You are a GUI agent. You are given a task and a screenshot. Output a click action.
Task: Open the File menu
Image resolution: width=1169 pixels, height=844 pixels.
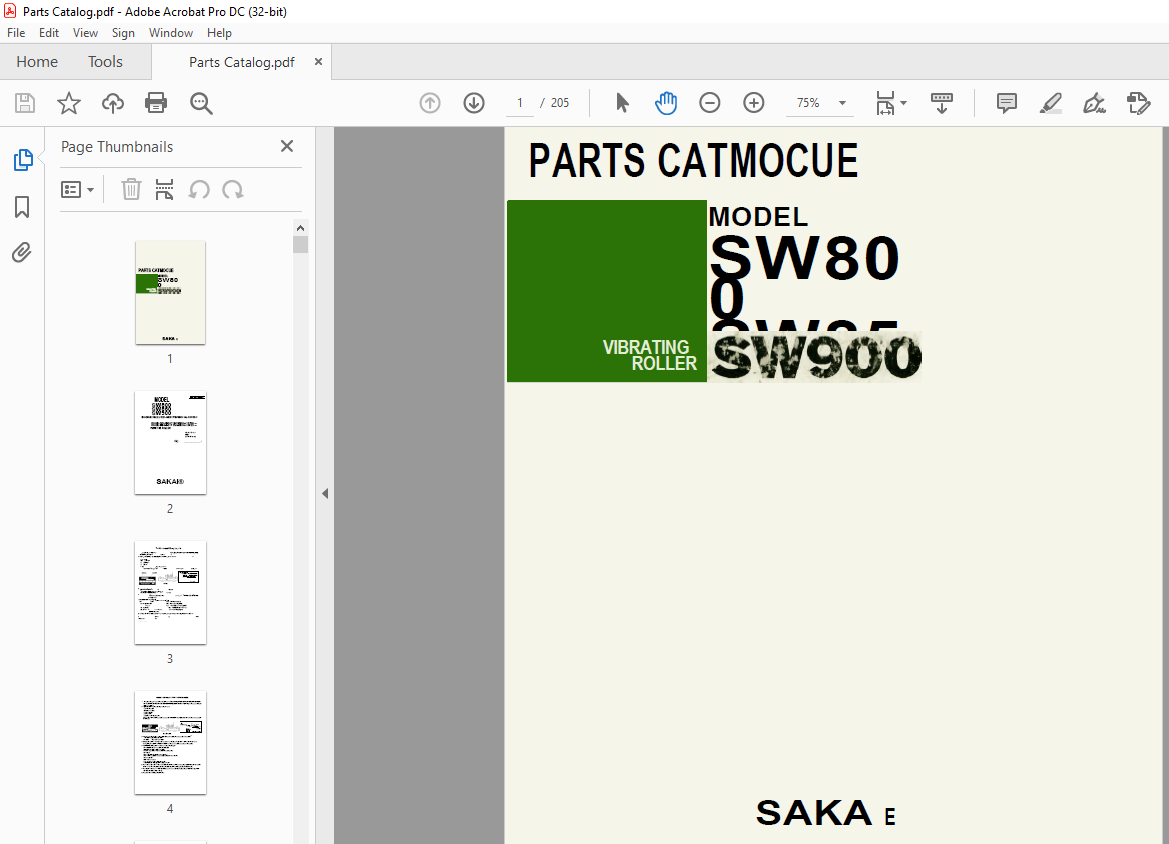click(16, 33)
